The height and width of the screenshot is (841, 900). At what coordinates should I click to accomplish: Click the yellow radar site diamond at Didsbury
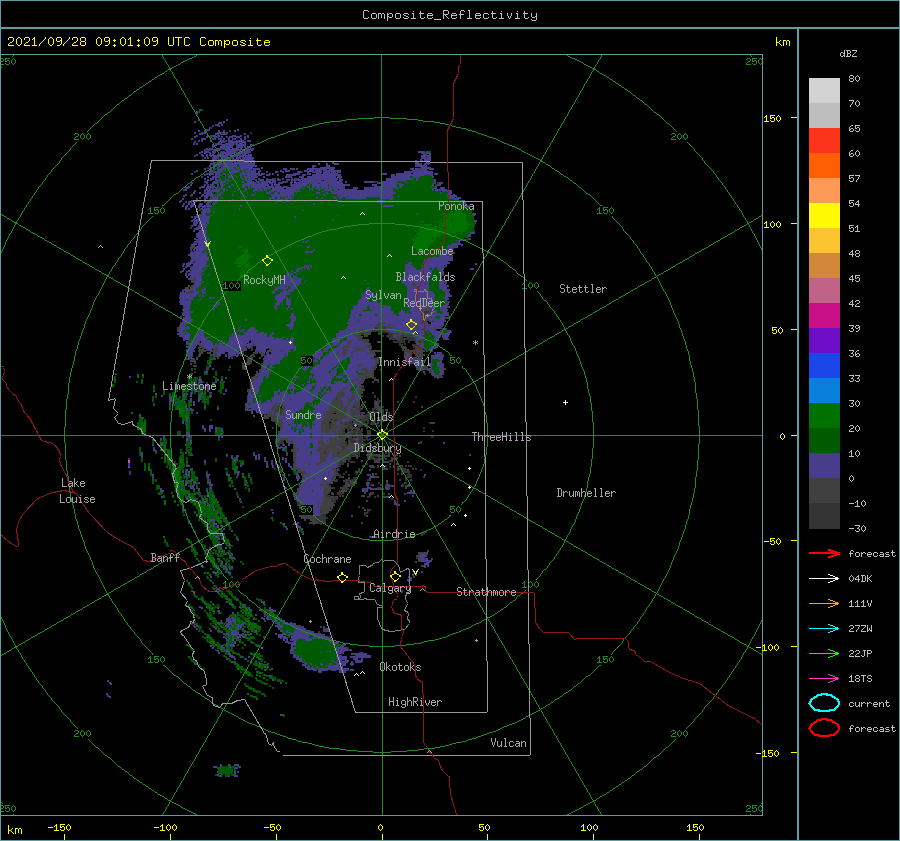[x=382, y=435]
